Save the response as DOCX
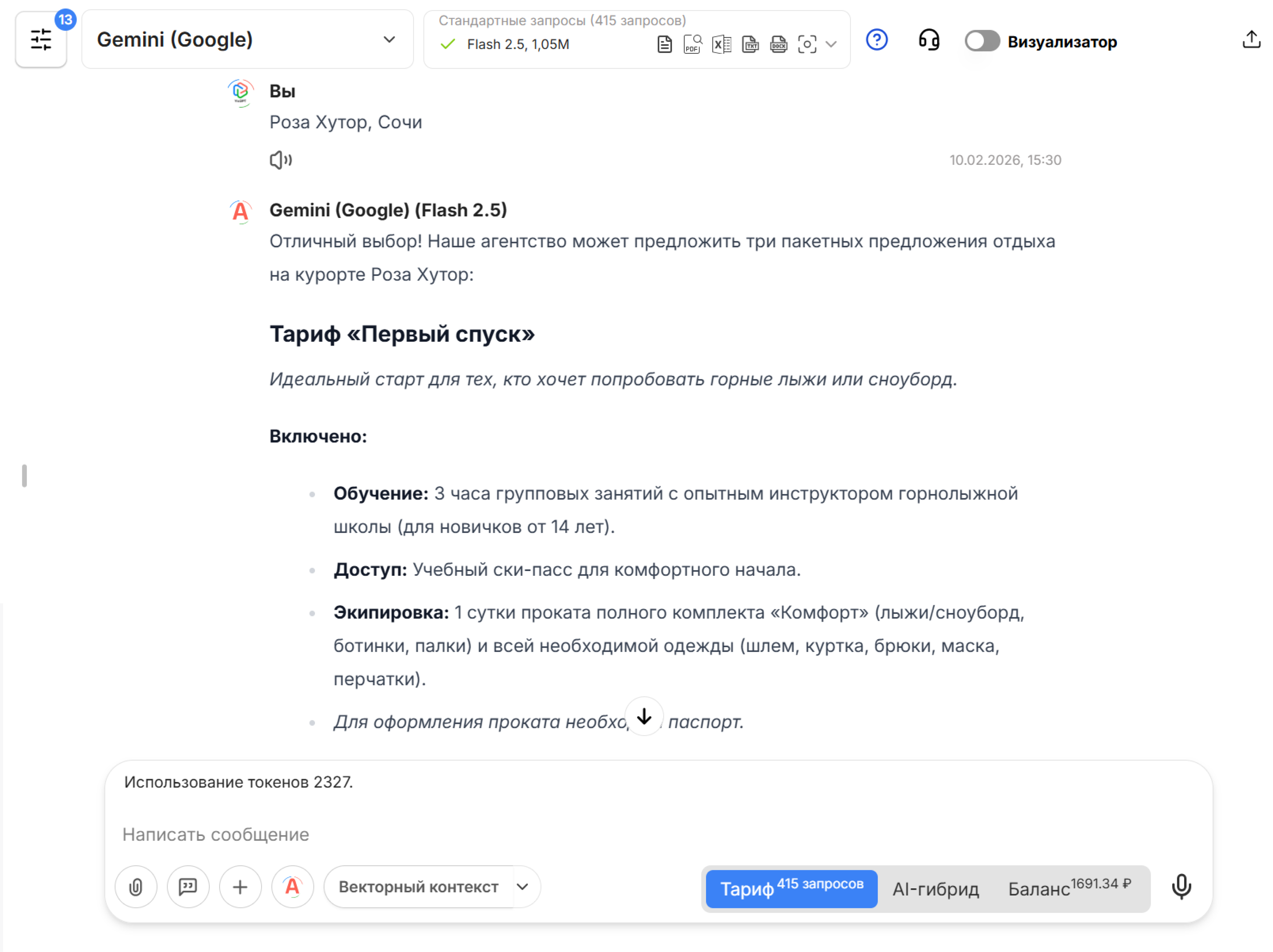 779,44
